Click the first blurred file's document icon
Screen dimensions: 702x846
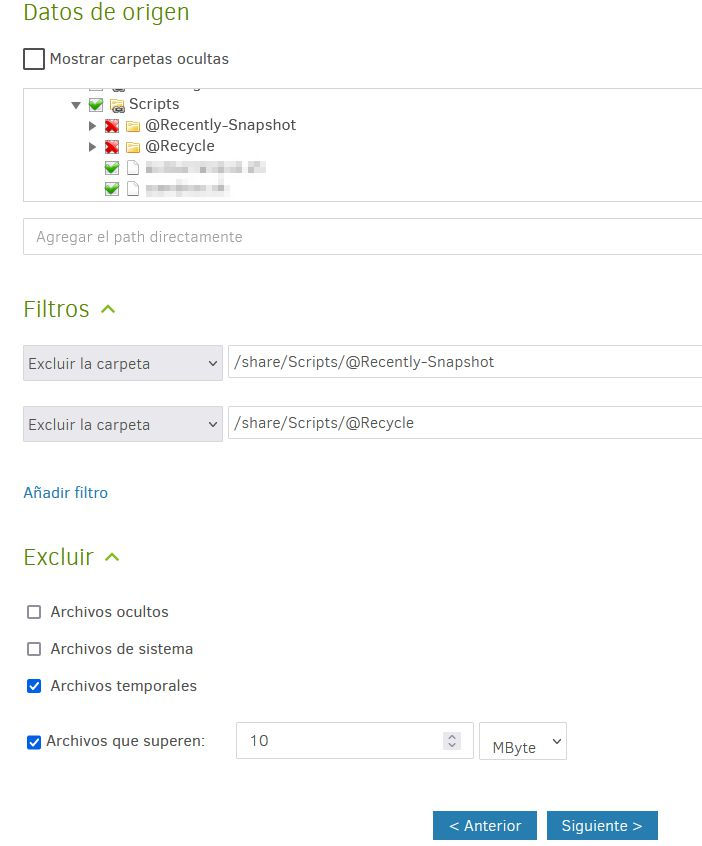[133, 168]
